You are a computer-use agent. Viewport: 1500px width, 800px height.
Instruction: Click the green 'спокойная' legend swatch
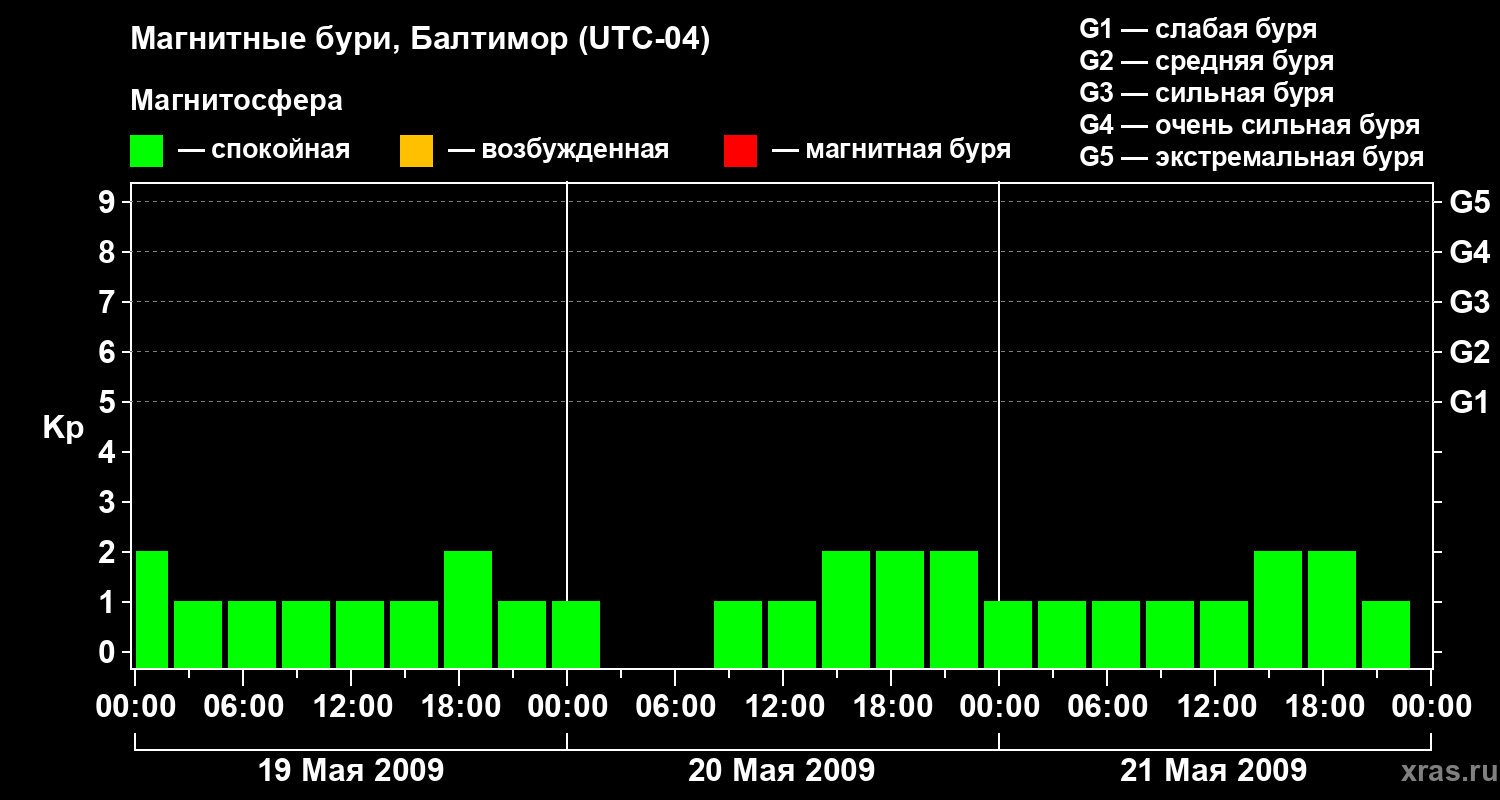click(146, 151)
